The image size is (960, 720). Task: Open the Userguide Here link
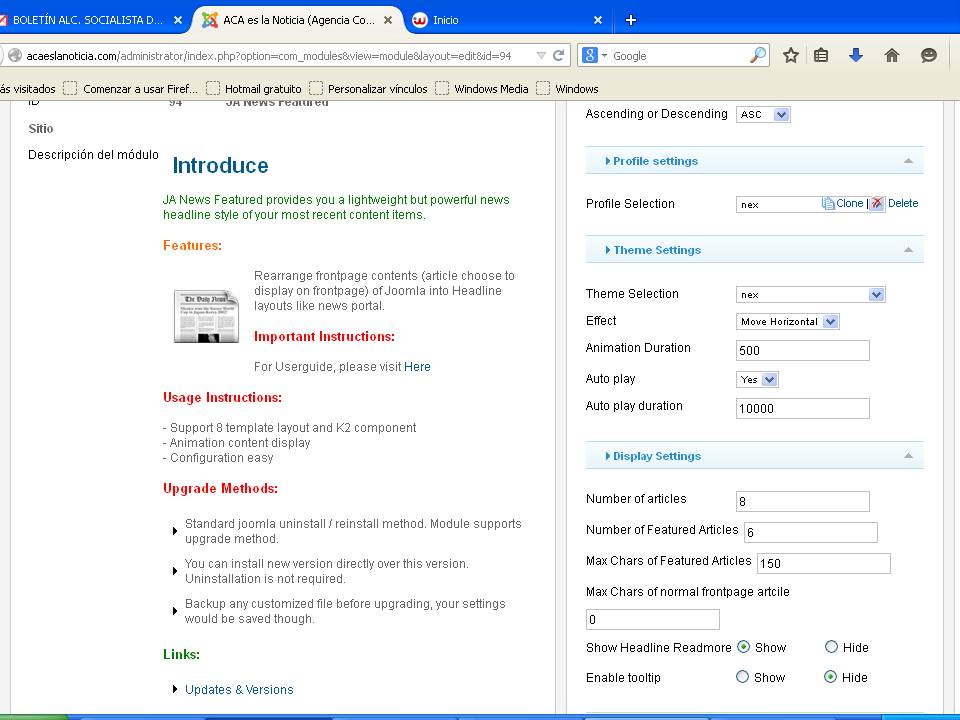point(417,367)
